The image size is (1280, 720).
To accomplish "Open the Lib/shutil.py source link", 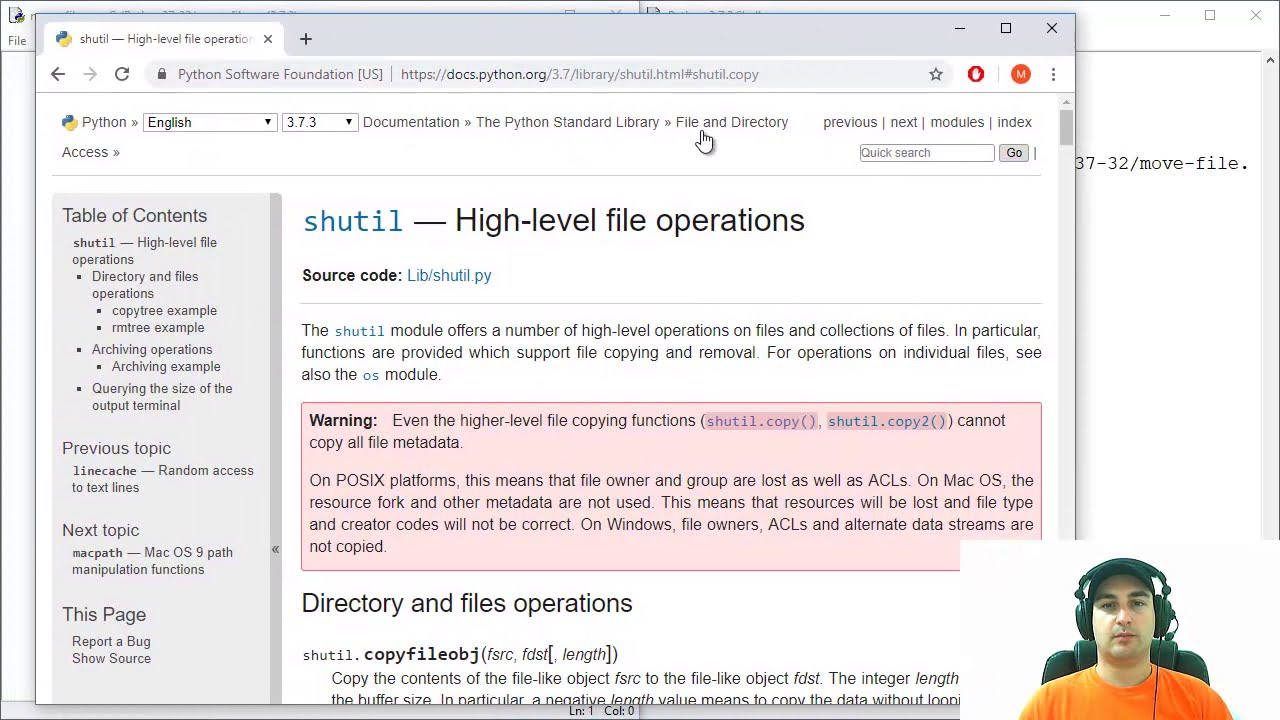I will (x=449, y=275).
